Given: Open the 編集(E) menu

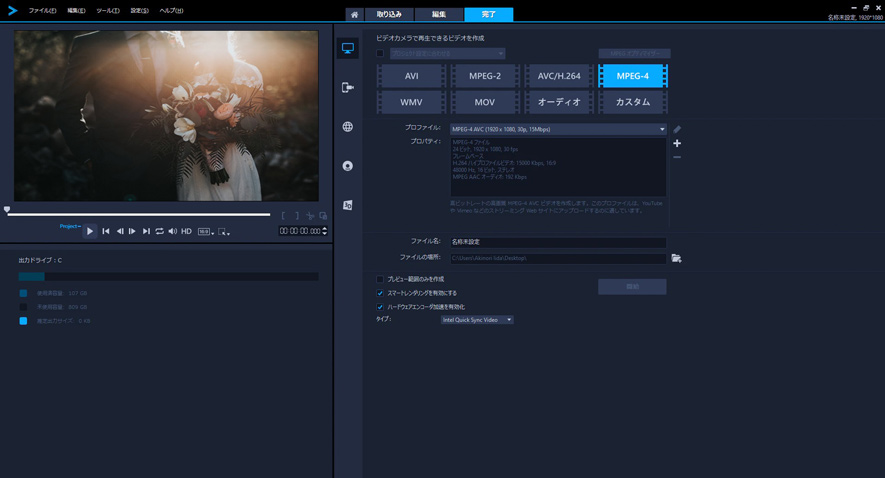Looking at the screenshot, I should pyautogui.click(x=76, y=11).
